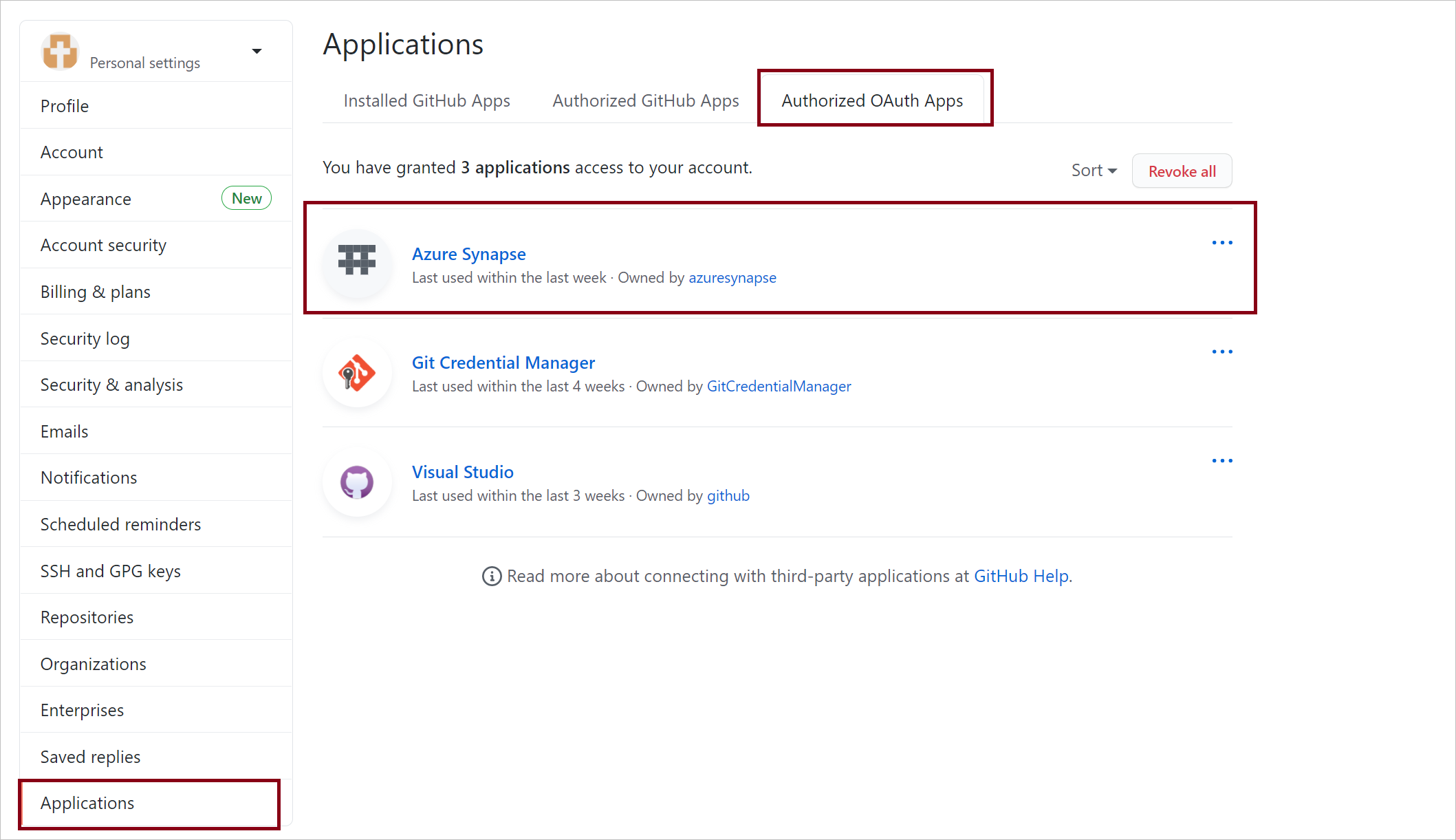The width and height of the screenshot is (1456, 840).
Task: Click the Azure Synapse app icon
Action: [x=357, y=261]
